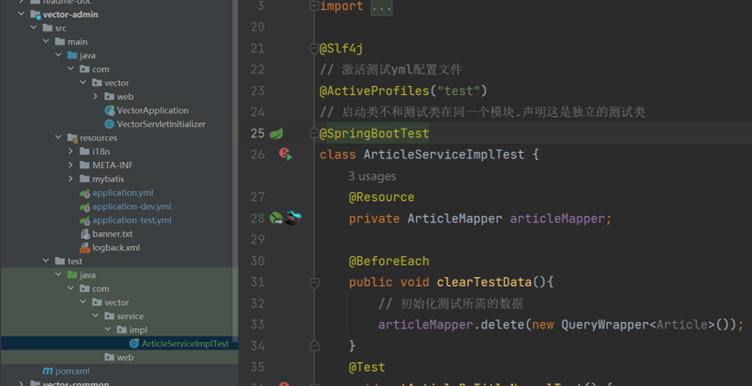Collapse the resources folder chevron
Screen dimensions: 752x386
(59, 138)
